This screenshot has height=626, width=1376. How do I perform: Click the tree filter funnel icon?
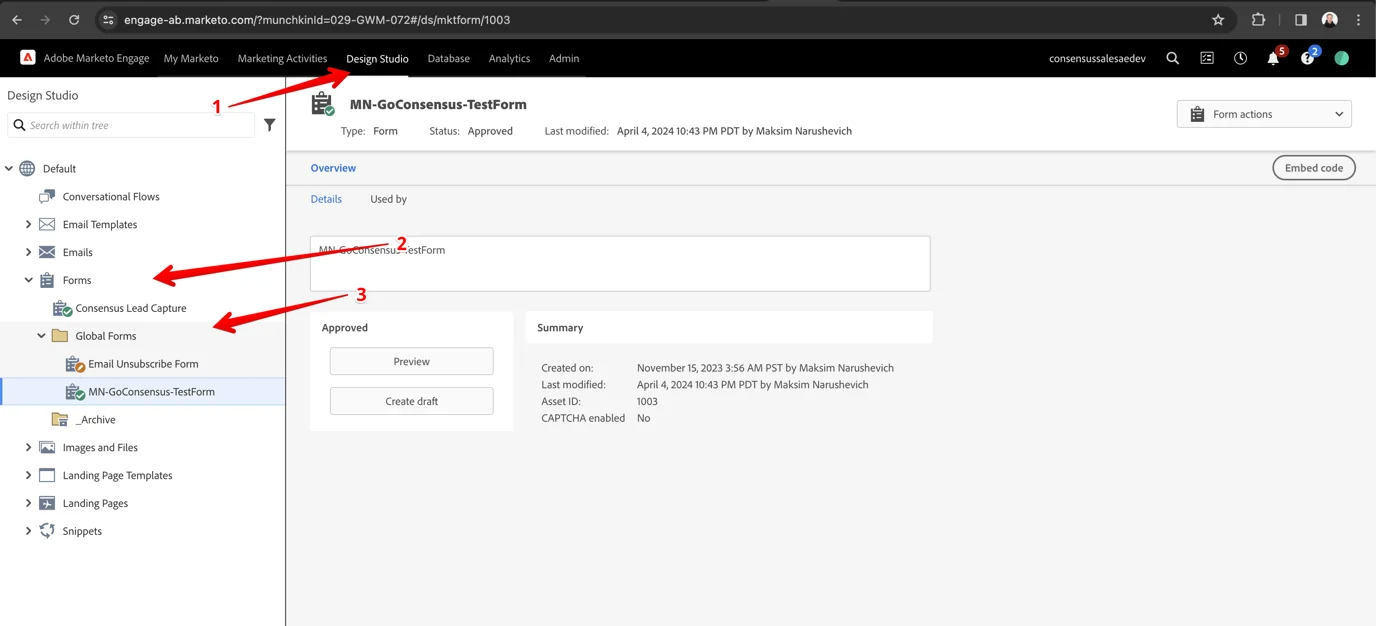(270, 125)
